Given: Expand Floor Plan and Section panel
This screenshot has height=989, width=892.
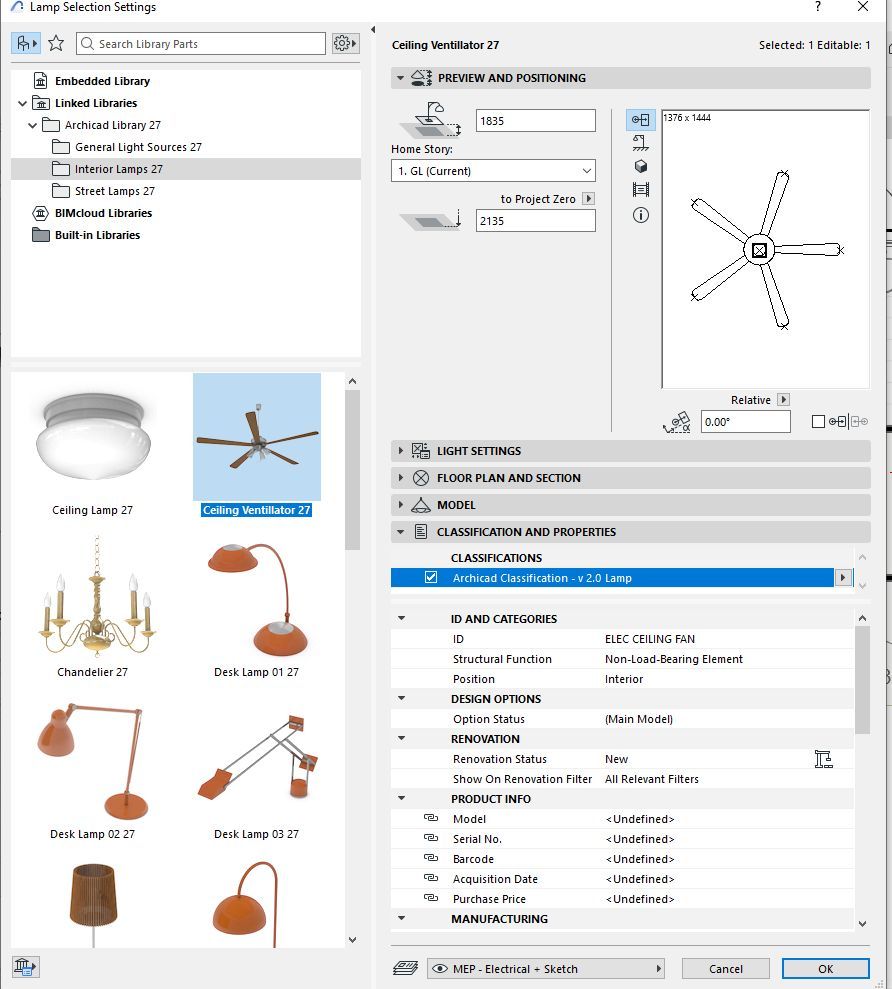Looking at the screenshot, I should click(x=400, y=478).
